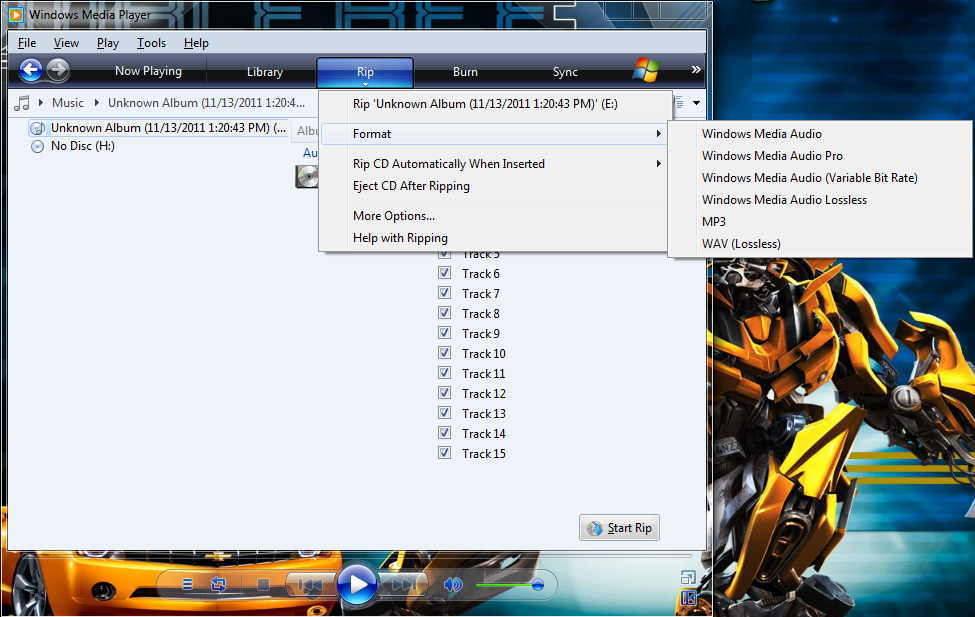Uncheck Track 6 checkbox

444,272
